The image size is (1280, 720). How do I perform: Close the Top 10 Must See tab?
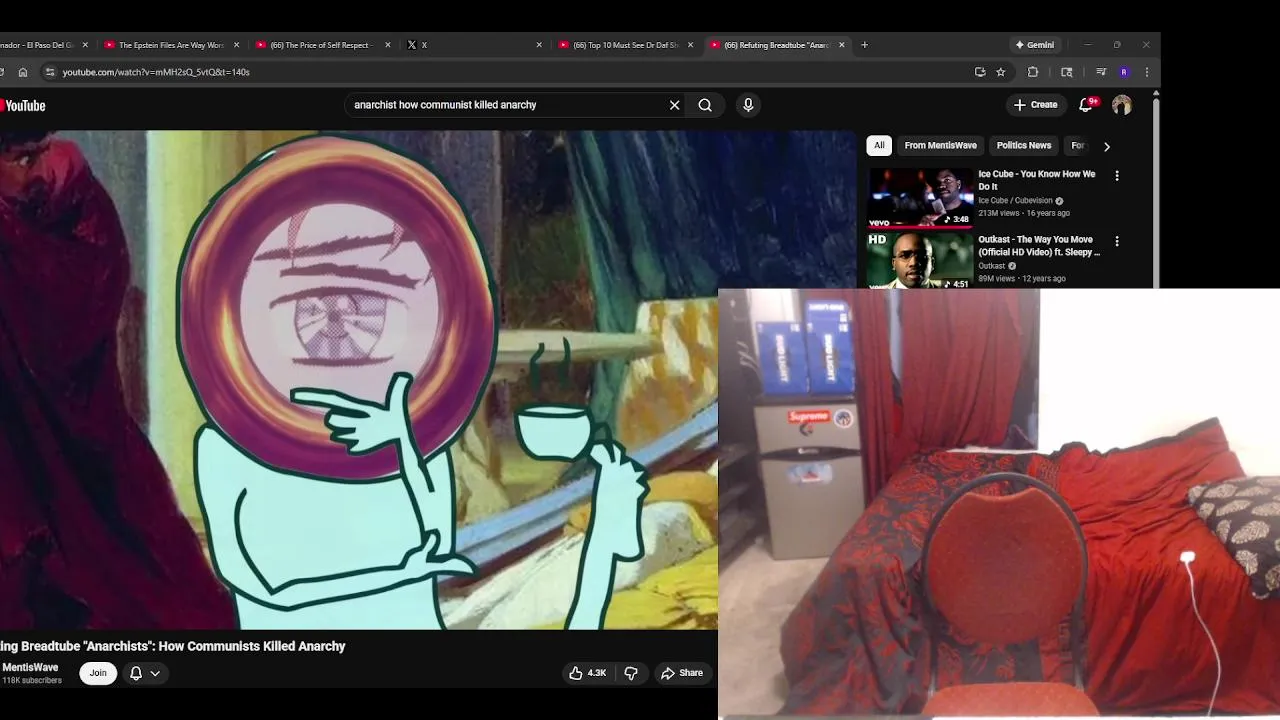tap(690, 45)
